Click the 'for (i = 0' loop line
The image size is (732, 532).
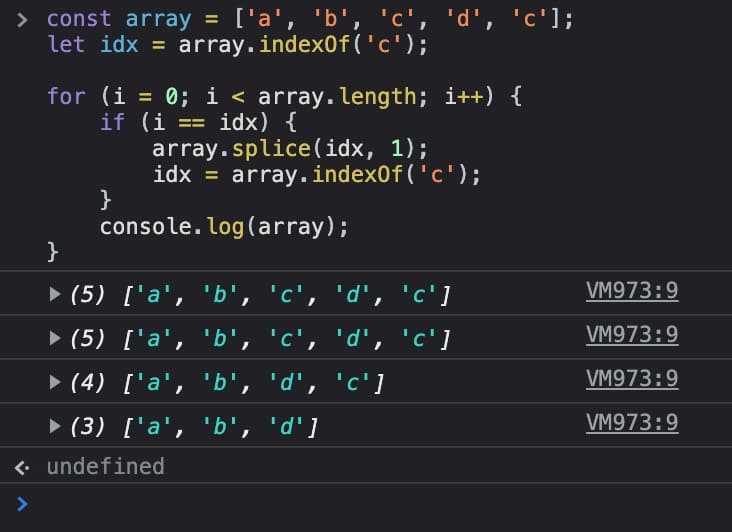click(x=284, y=97)
